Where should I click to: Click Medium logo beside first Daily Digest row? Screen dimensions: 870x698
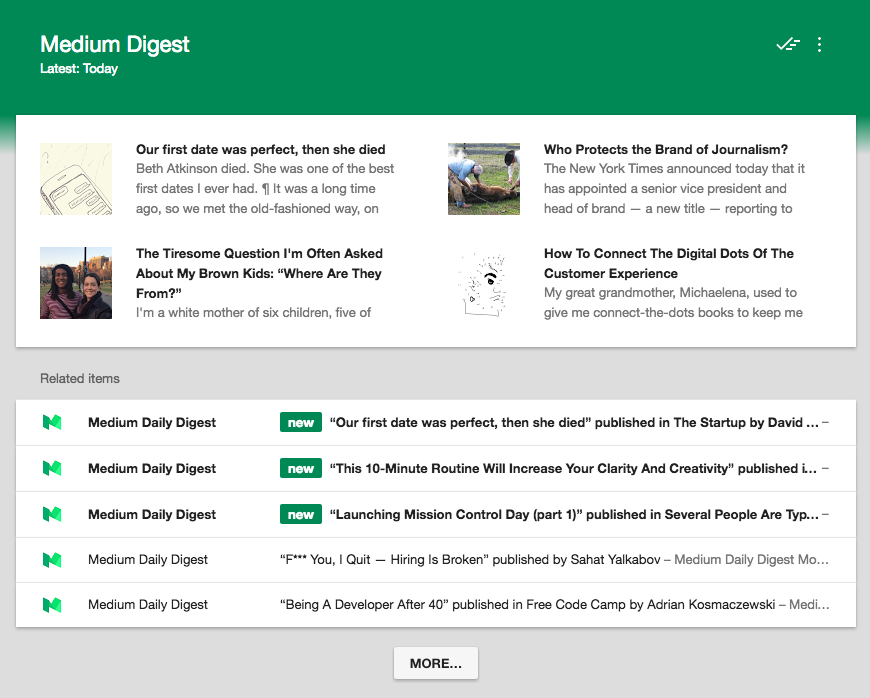pos(51,422)
